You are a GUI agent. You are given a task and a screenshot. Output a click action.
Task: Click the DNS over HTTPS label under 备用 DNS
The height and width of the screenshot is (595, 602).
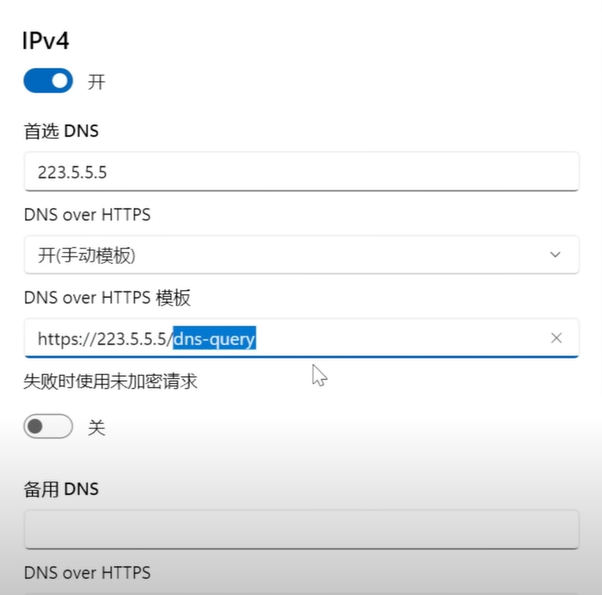[x=87, y=573]
